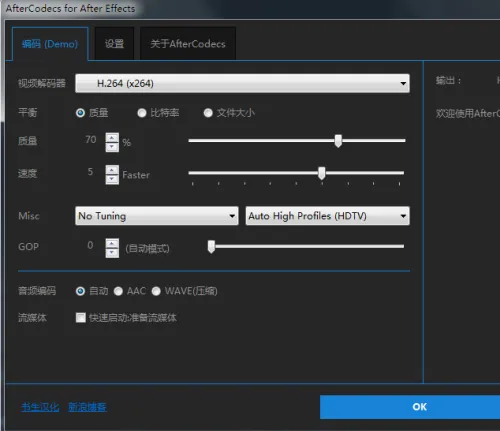The image size is (500, 431).
Task: Click the speed slider handle
Action: coord(322,173)
